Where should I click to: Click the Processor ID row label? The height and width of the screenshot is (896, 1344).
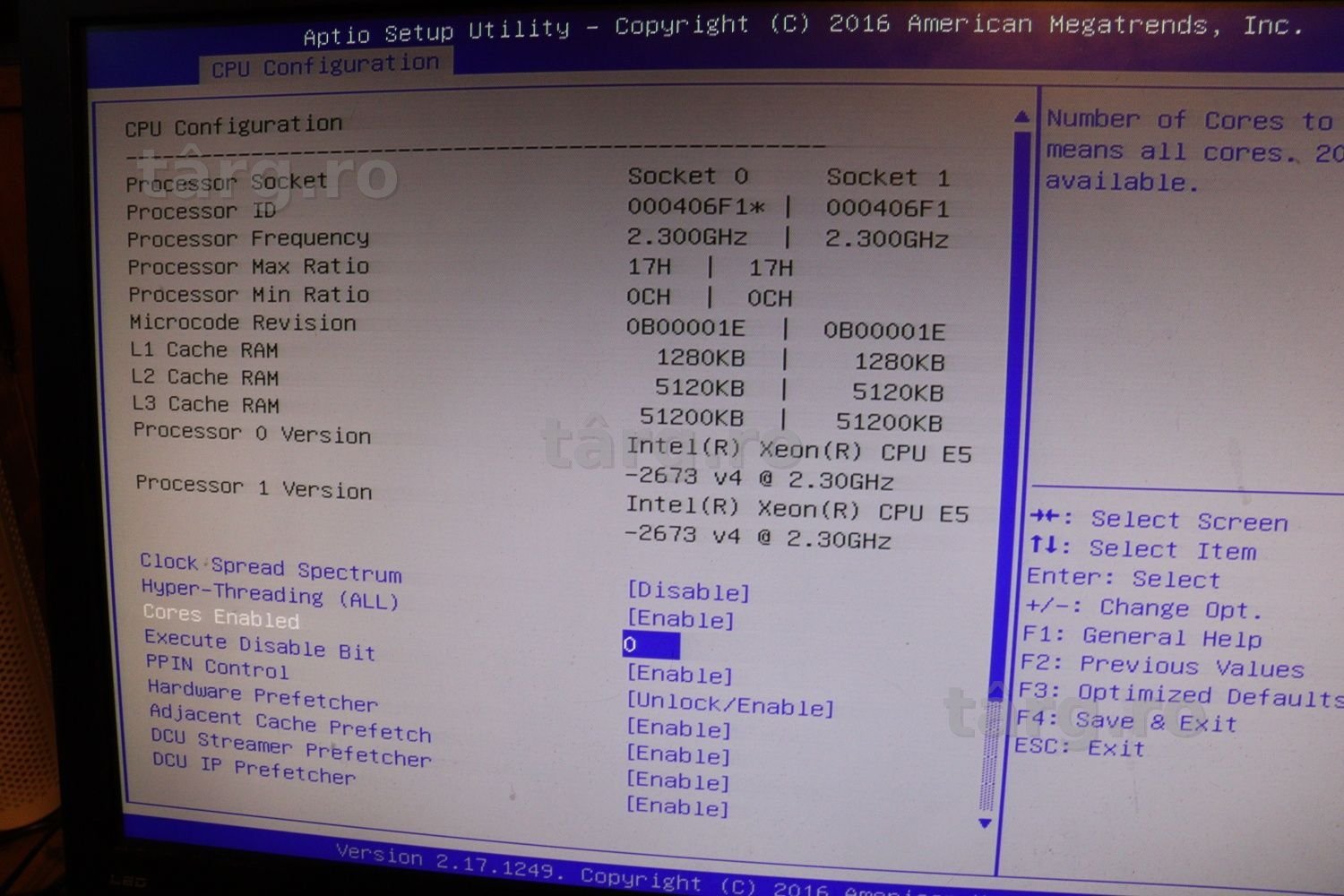click(x=201, y=211)
